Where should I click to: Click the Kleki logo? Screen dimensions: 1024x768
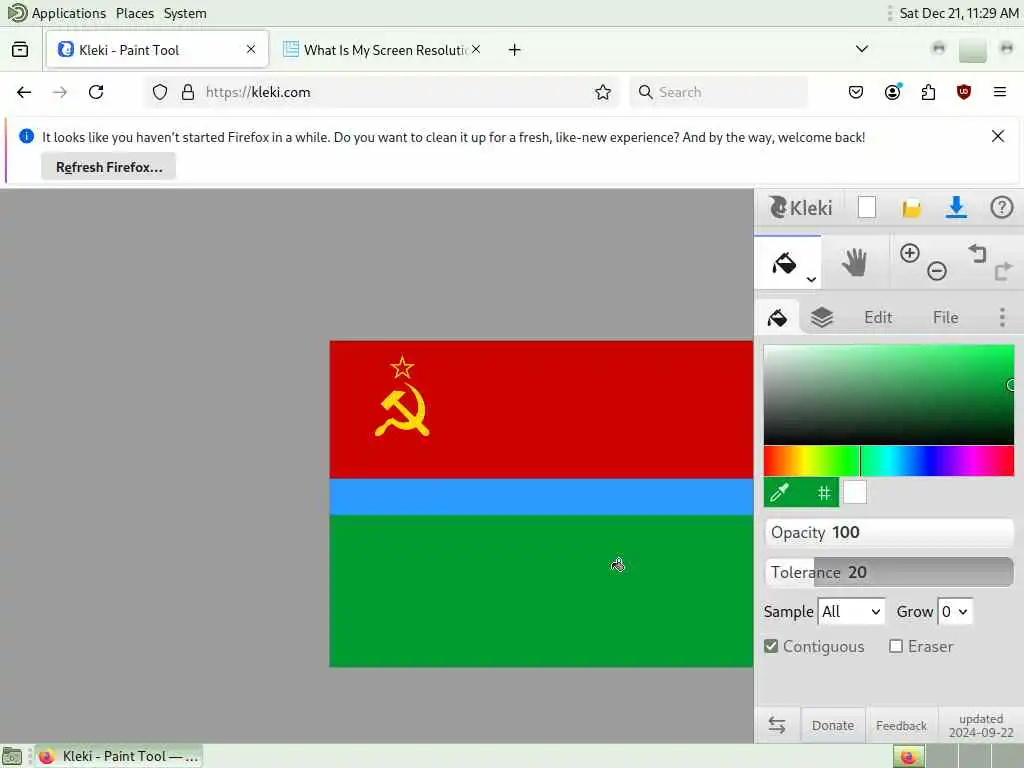[800, 208]
